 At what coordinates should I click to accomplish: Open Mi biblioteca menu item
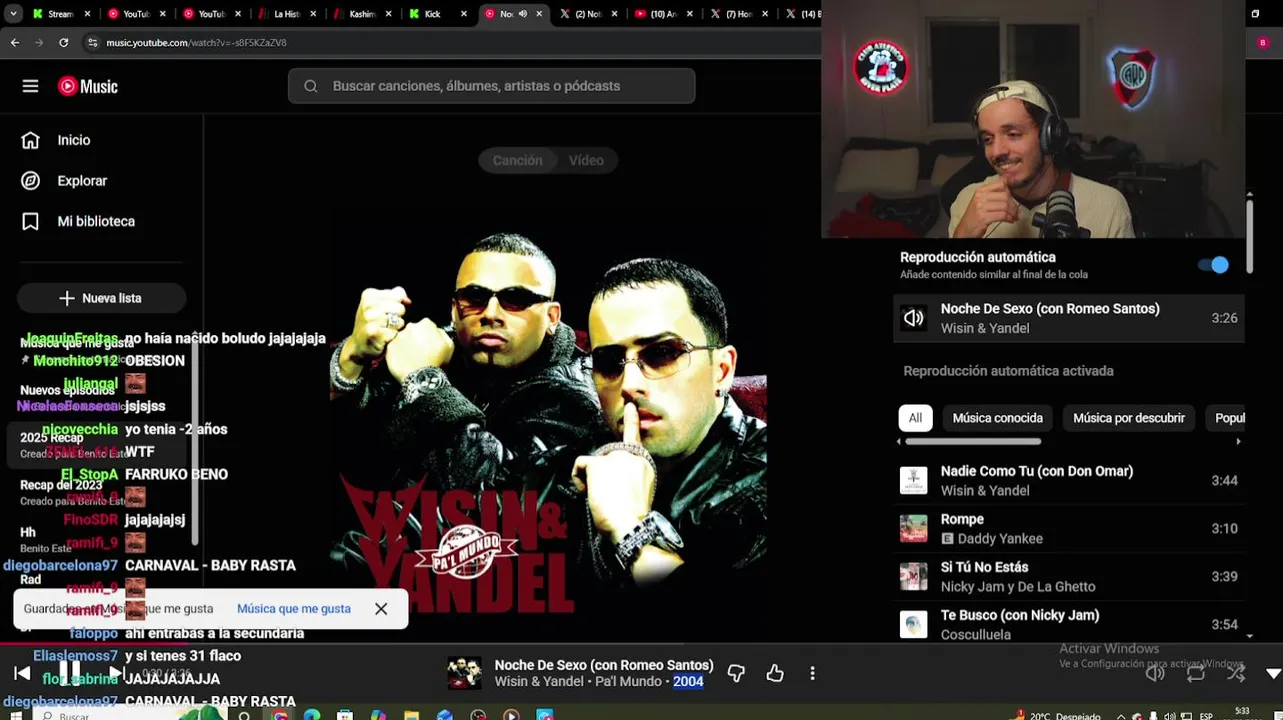pos(102,221)
